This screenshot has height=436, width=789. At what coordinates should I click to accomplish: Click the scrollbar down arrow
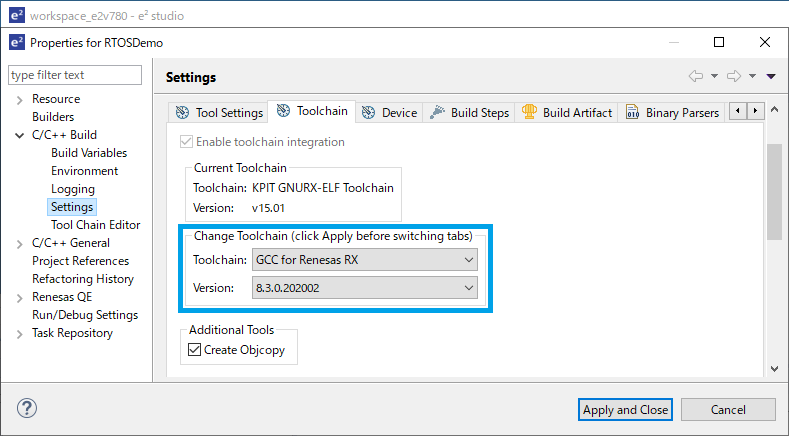(x=774, y=369)
